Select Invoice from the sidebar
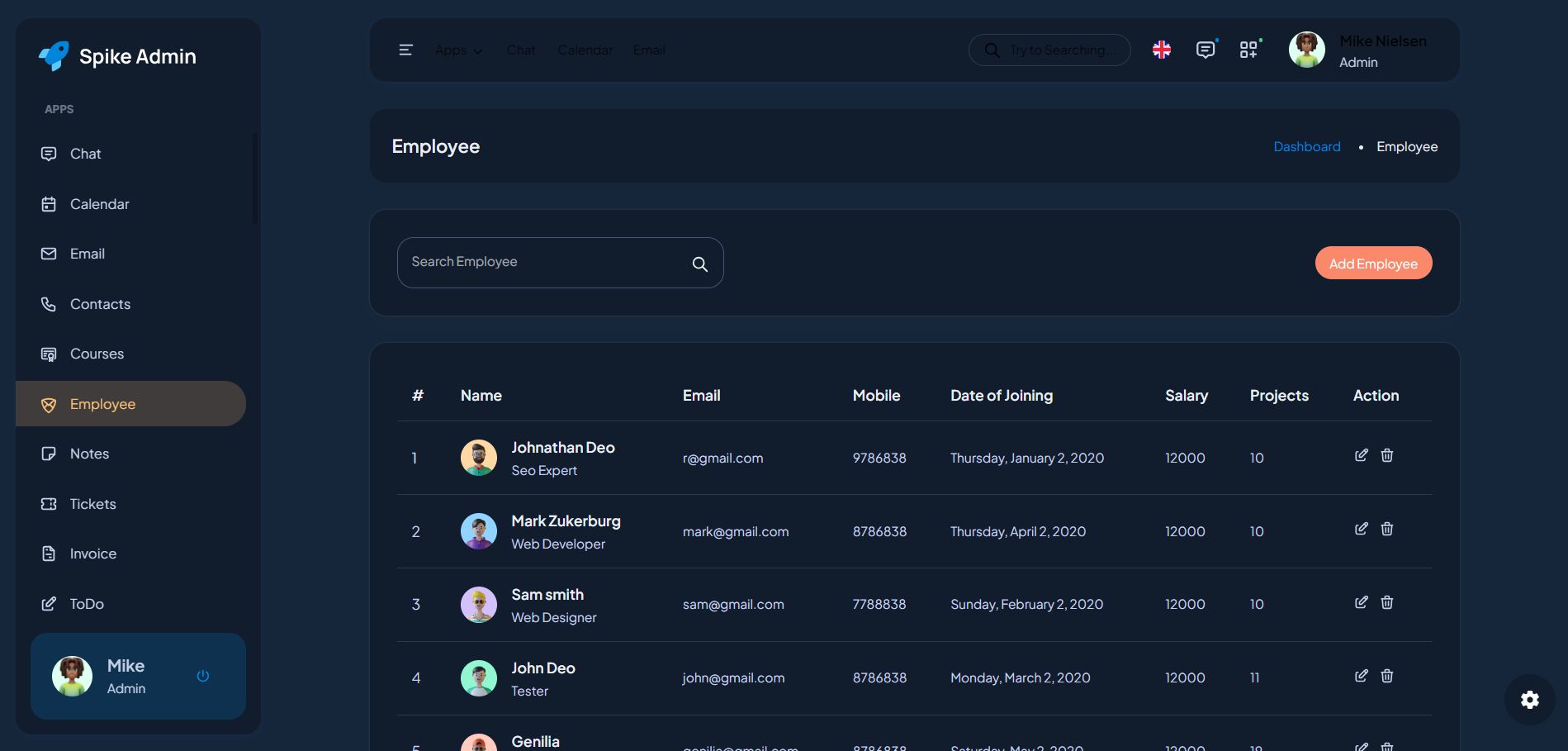The height and width of the screenshot is (751, 1568). (92, 554)
